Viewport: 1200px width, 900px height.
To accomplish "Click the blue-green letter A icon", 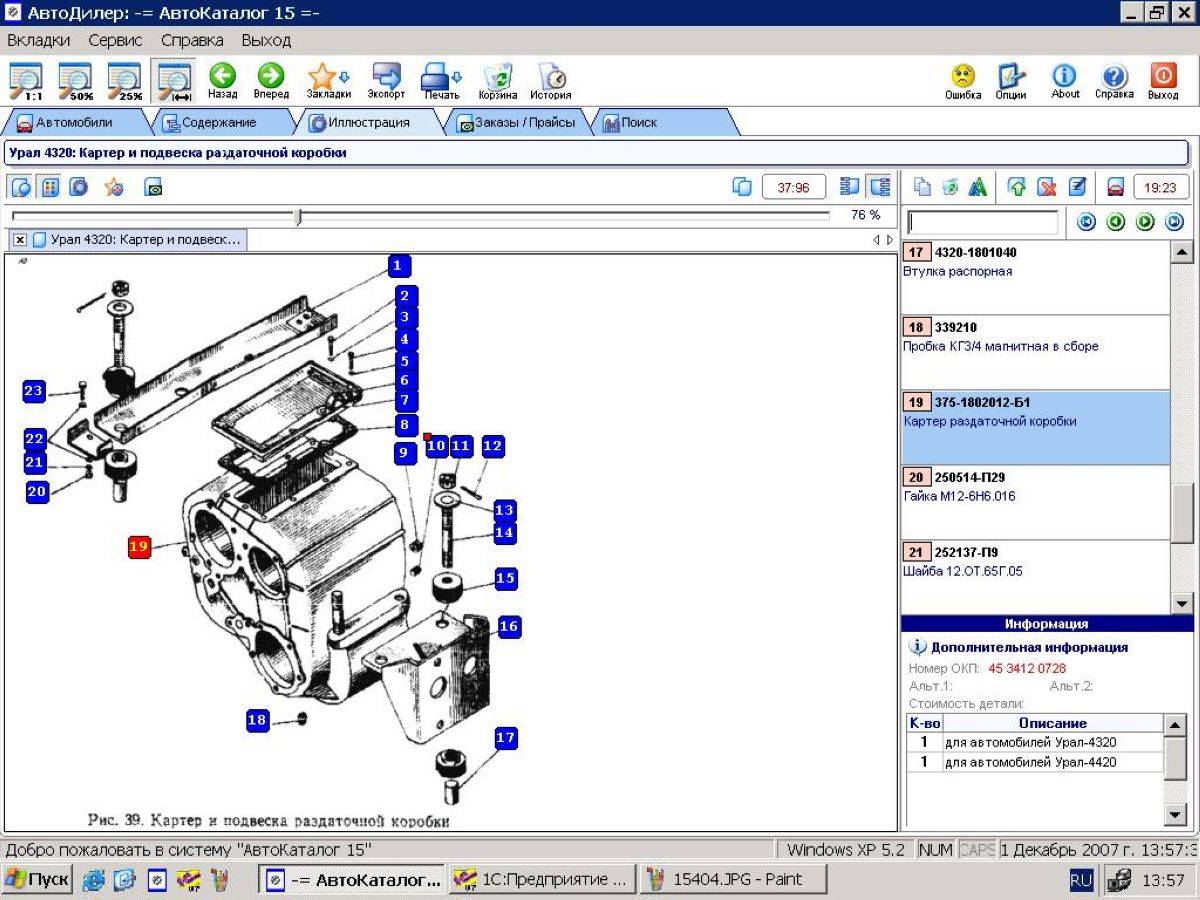I will (978, 187).
